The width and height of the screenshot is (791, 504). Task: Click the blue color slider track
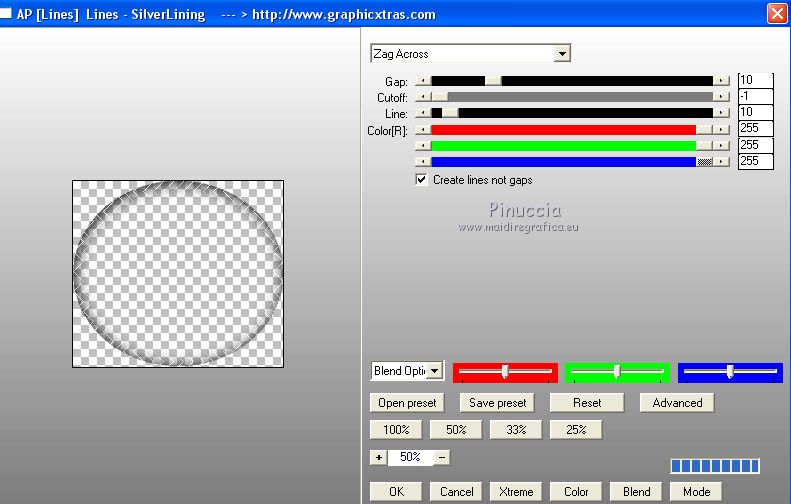pos(563,162)
